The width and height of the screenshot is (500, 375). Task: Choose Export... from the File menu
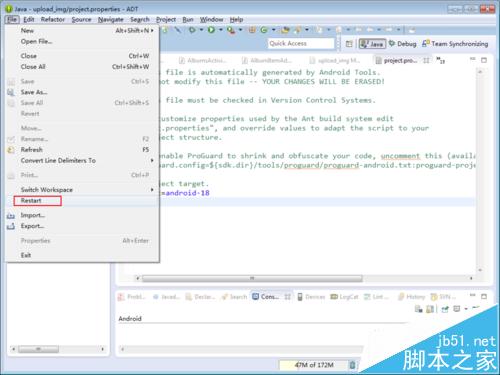(82, 226)
